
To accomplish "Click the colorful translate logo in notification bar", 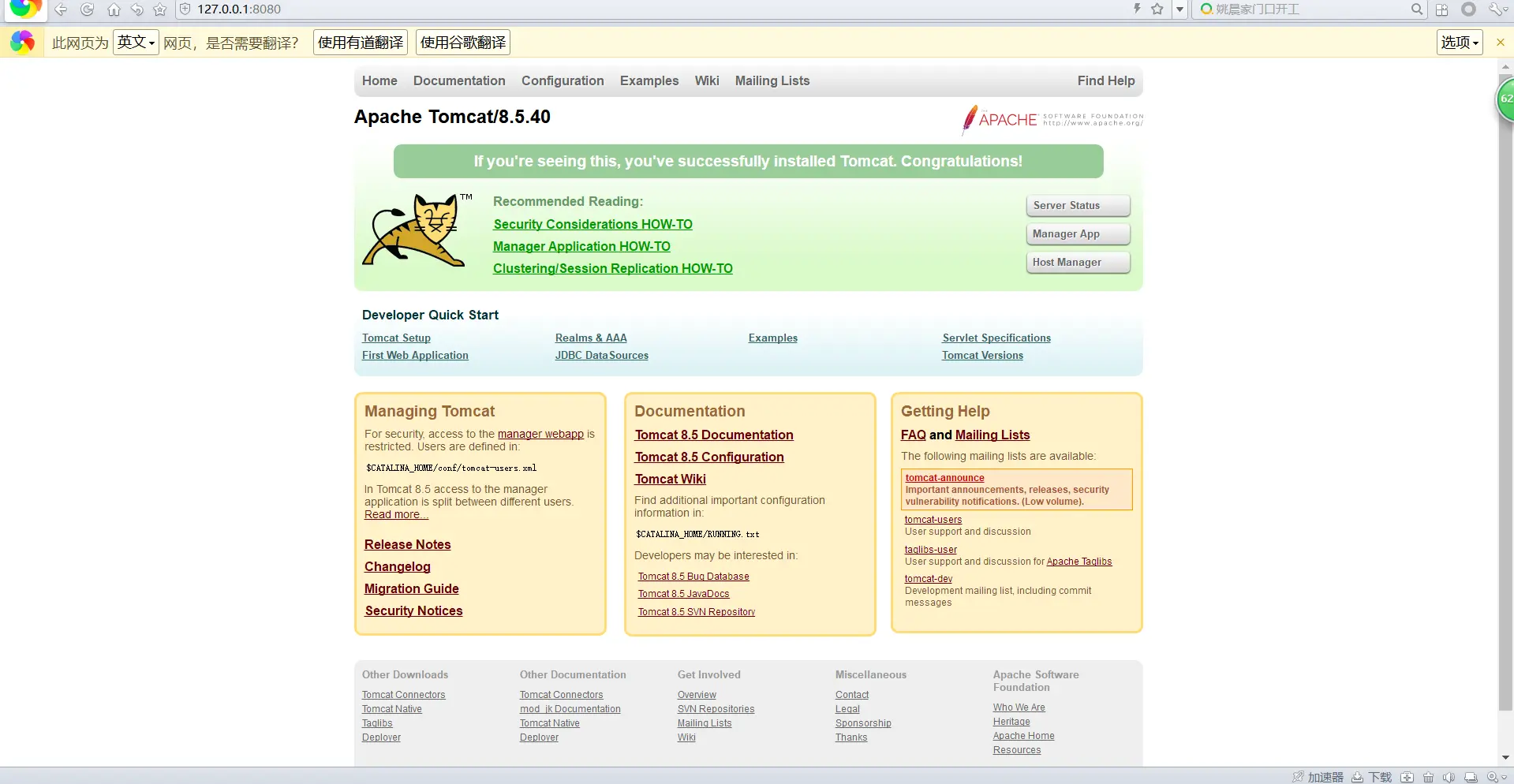I will 22,42.
